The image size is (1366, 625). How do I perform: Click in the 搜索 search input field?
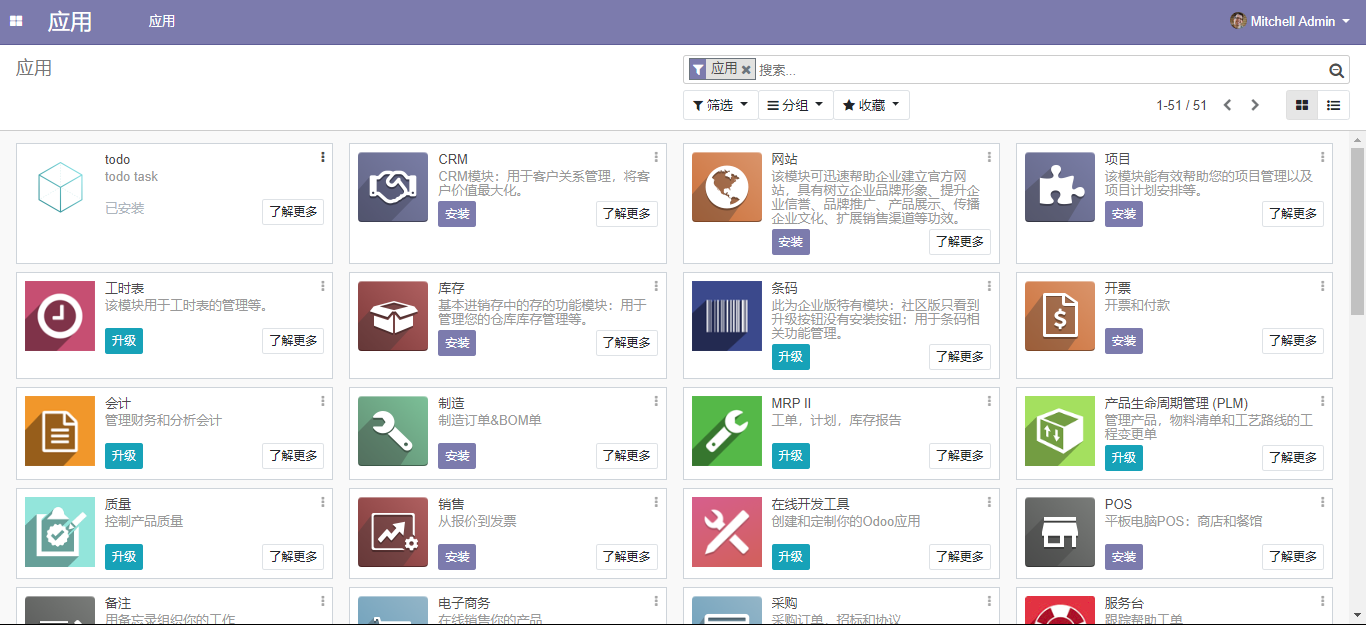pyautogui.click(x=1040, y=70)
